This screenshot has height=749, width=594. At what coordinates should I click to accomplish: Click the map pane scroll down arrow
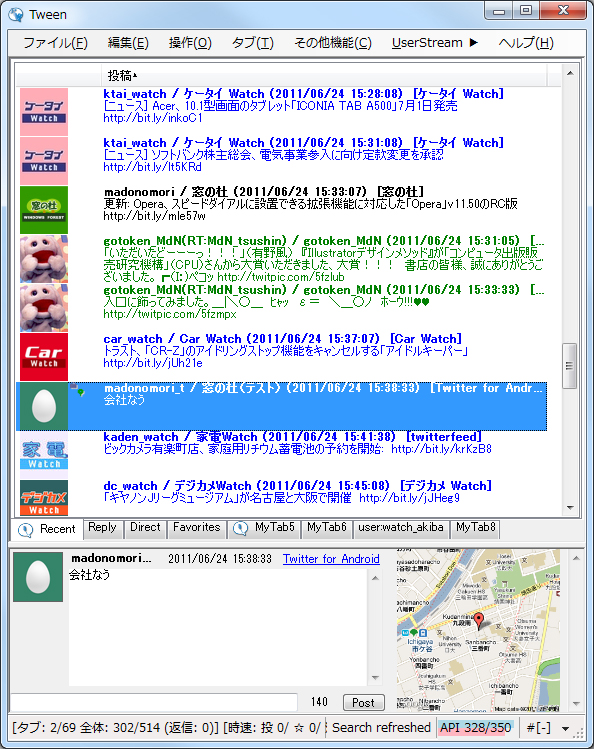tap(576, 704)
